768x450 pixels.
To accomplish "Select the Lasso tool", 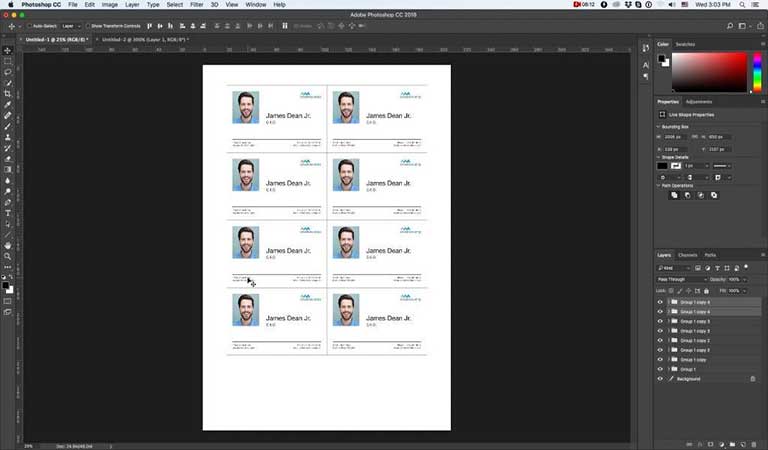I will coord(8,72).
